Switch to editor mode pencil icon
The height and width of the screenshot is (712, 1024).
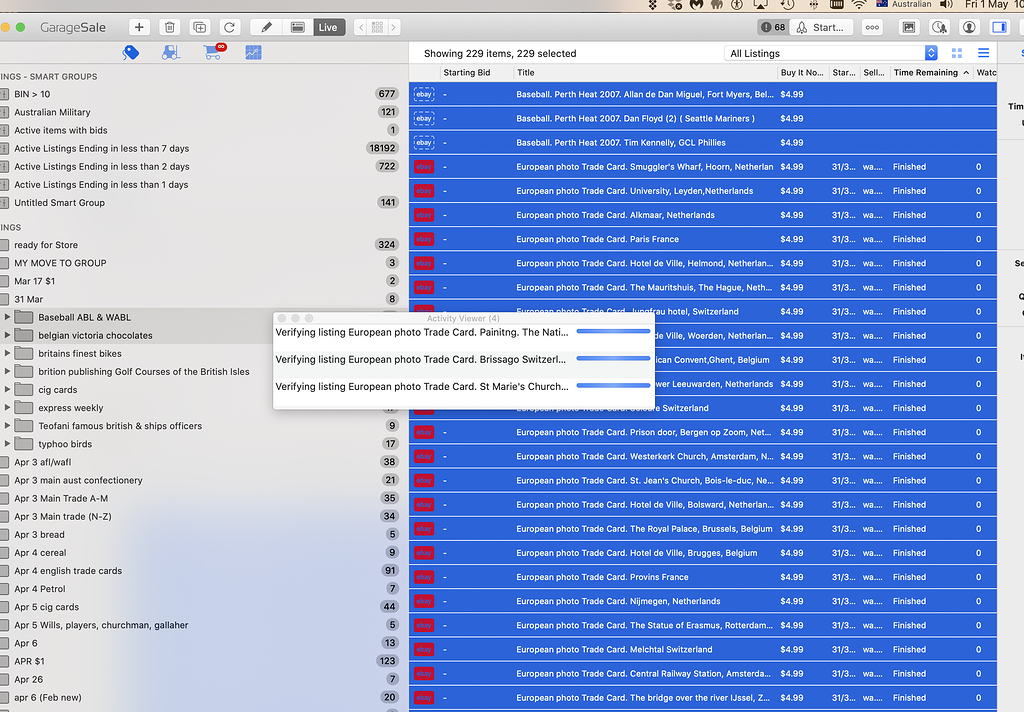click(266, 27)
